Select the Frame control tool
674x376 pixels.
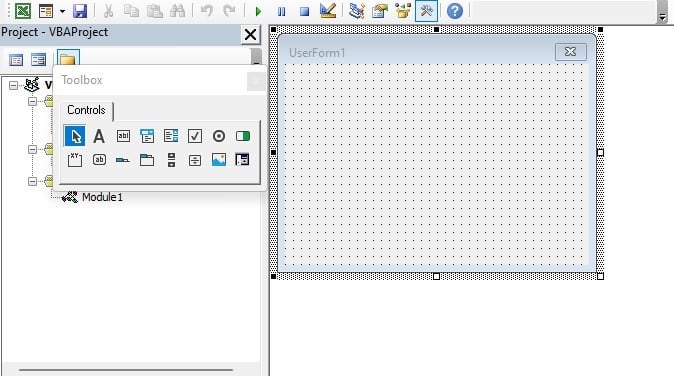(x=75, y=160)
